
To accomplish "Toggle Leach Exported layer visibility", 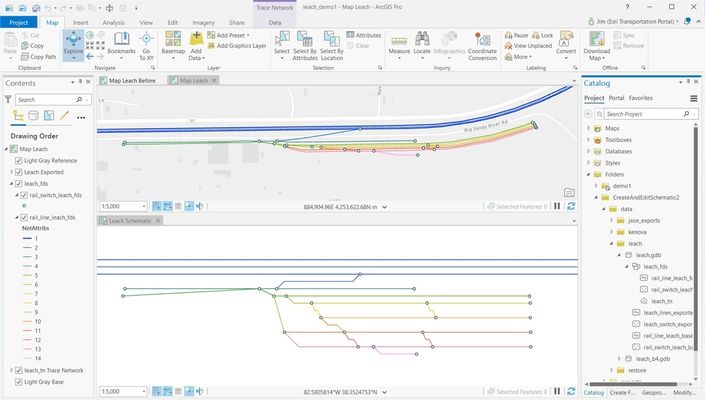I will [x=18, y=172].
